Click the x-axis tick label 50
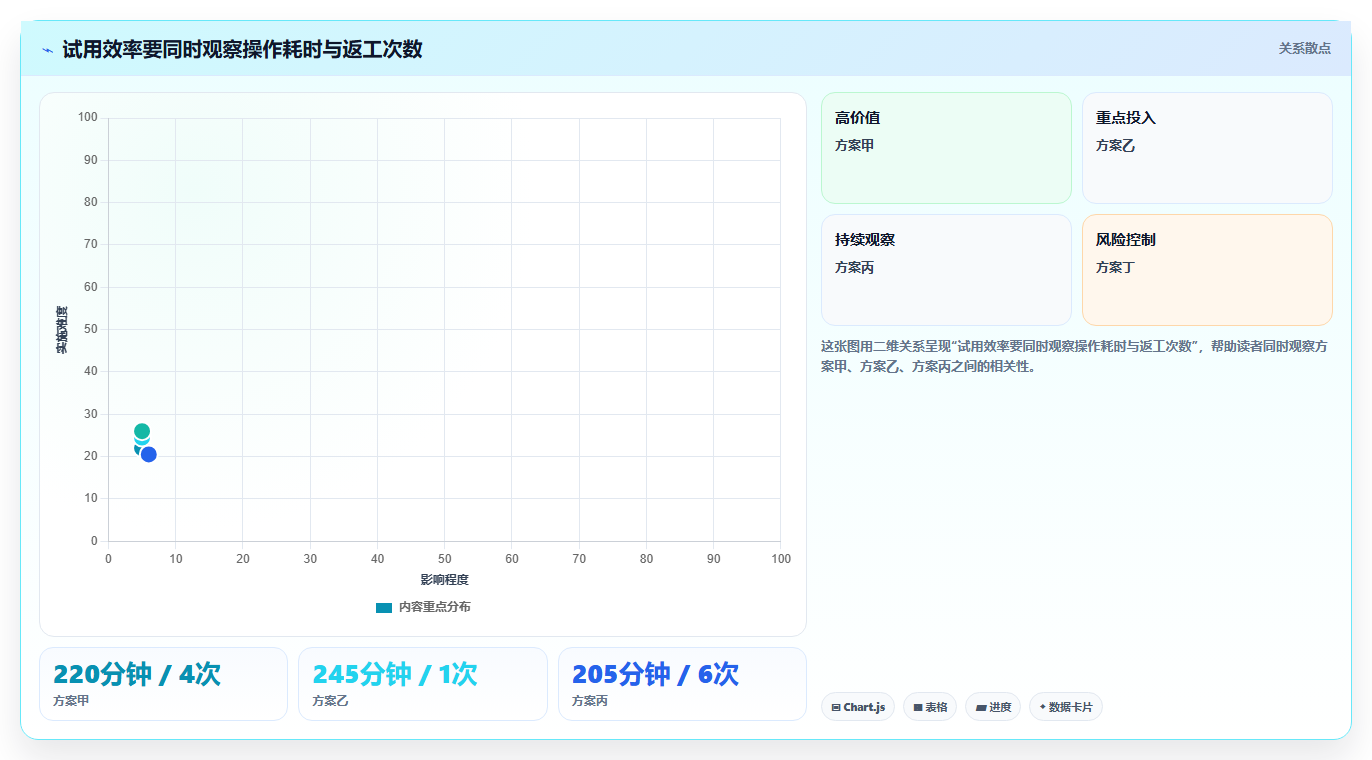The height and width of the screenshot is (760, 1372). tap(444, 558)
